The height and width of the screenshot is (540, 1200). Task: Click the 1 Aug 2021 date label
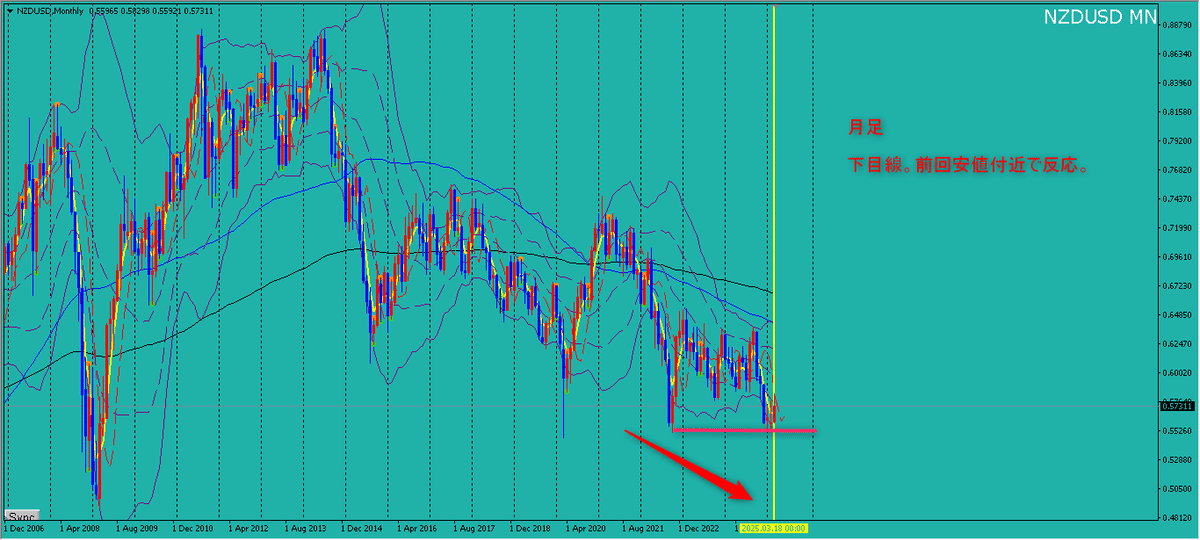pos(643,527)
